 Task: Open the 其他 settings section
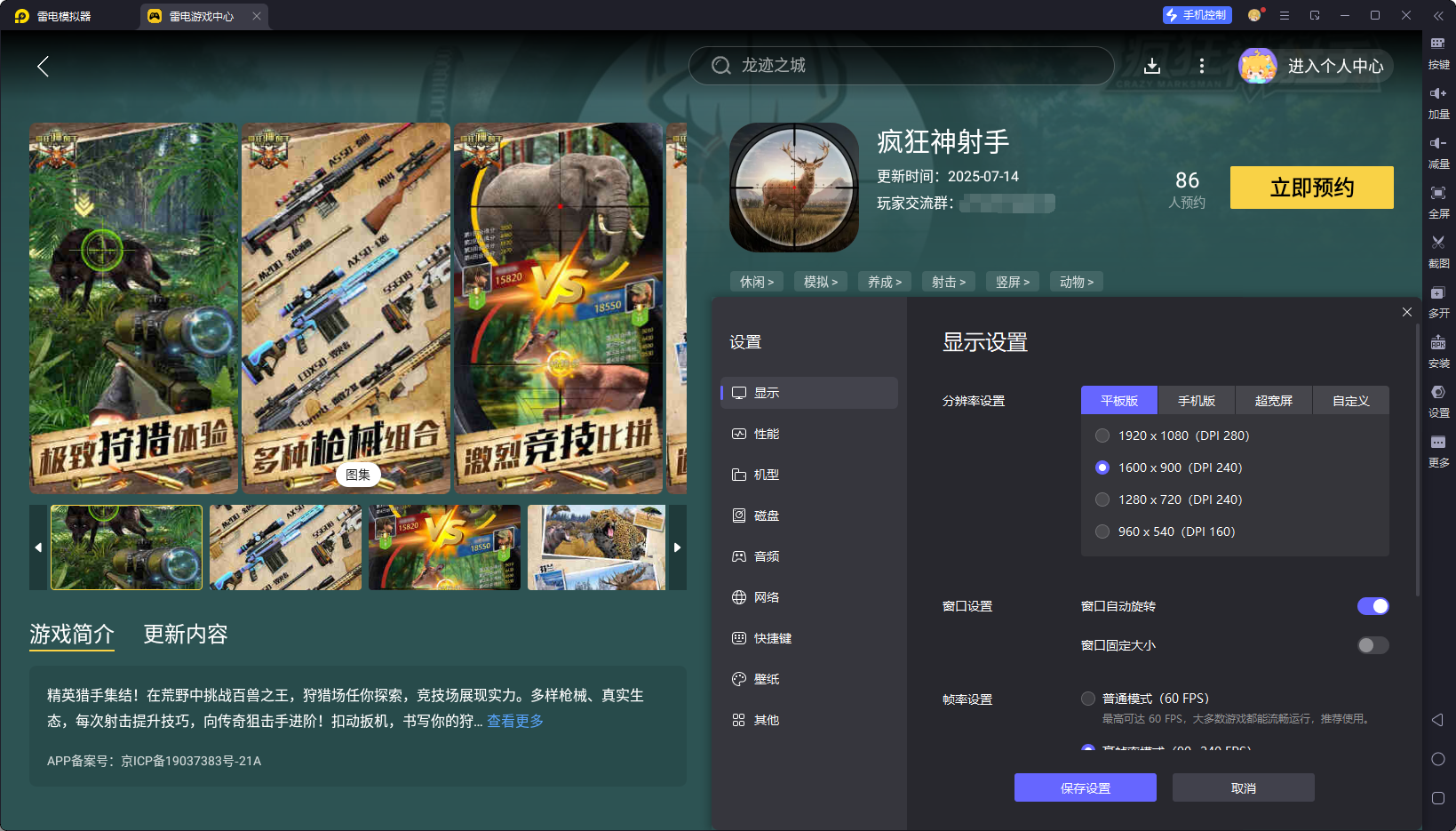(x=809, y=720)
